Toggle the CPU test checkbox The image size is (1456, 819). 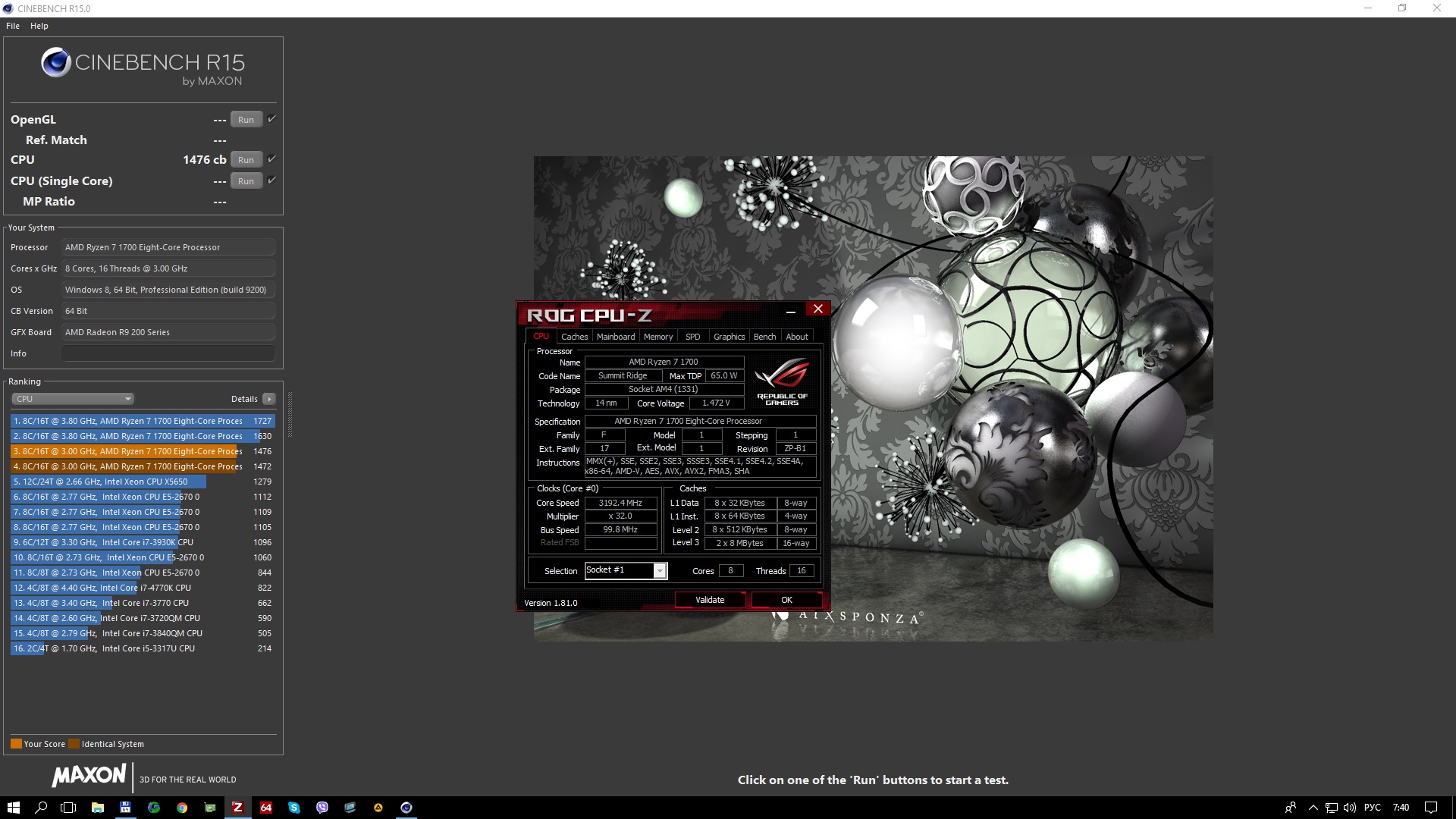pyautogui.click(x=271, y=159)
